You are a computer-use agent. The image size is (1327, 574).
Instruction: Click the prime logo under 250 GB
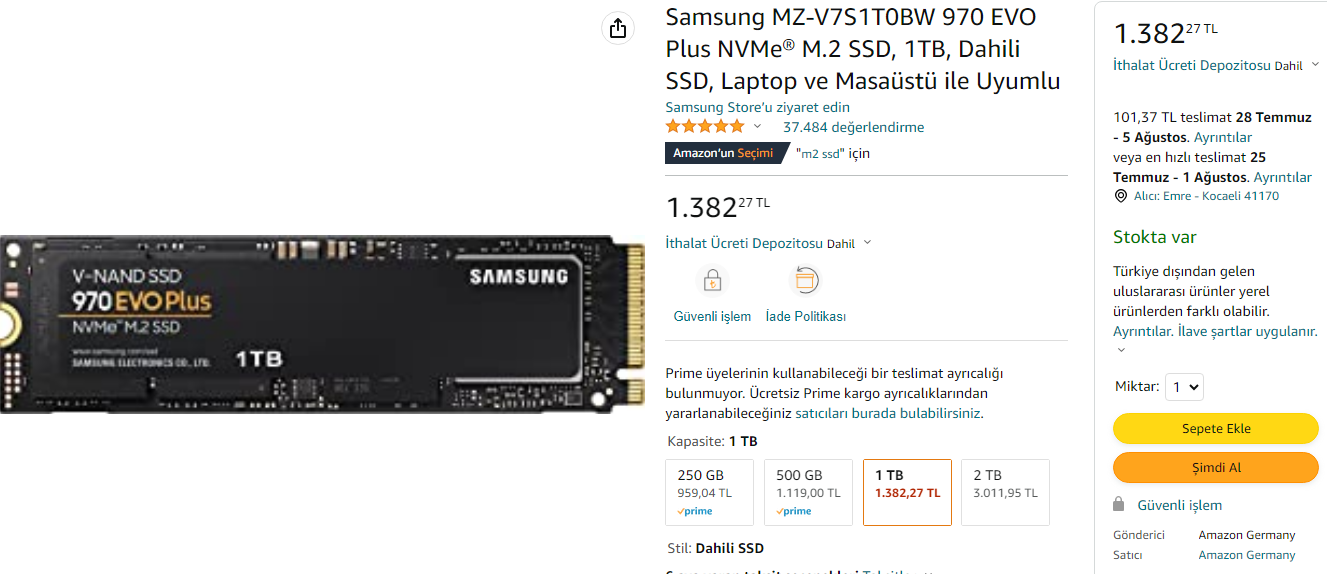[695, 511]
